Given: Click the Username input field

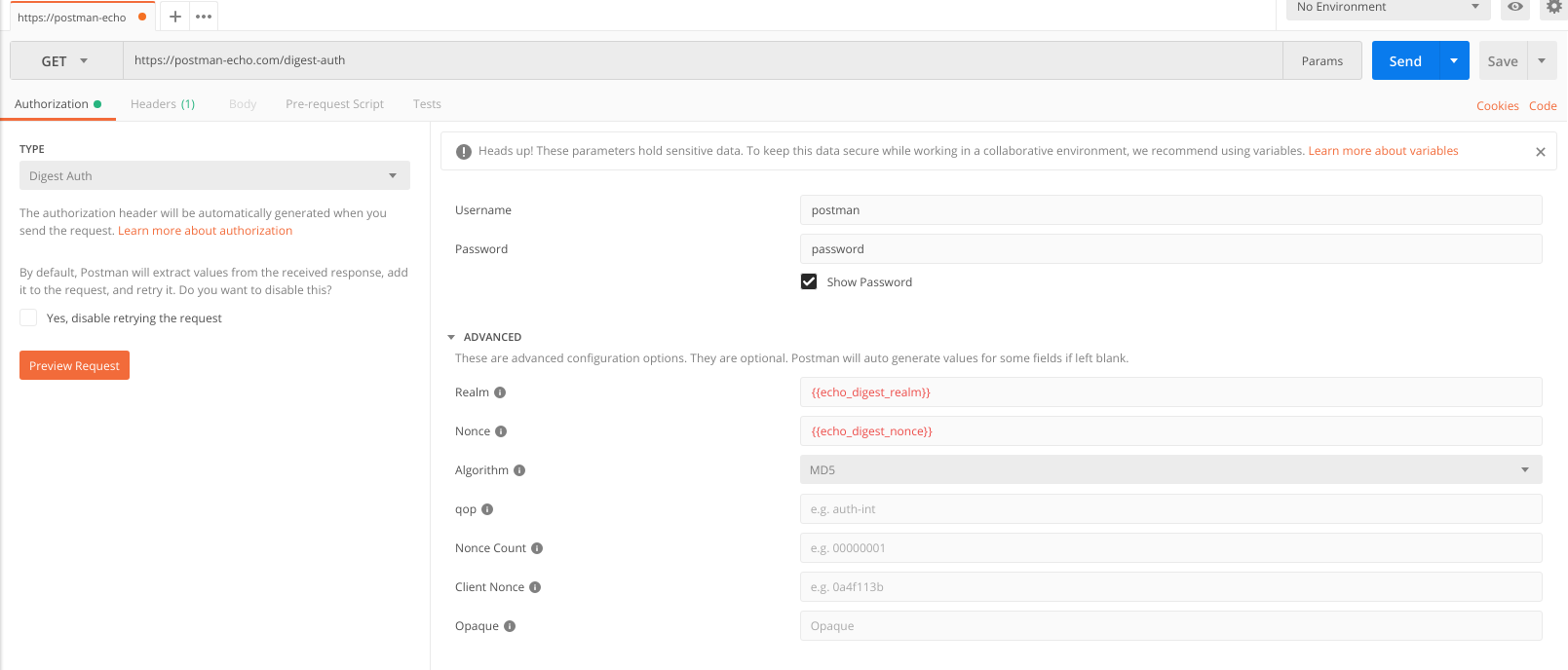Looking at the screenshot, I should [1170, 209].
